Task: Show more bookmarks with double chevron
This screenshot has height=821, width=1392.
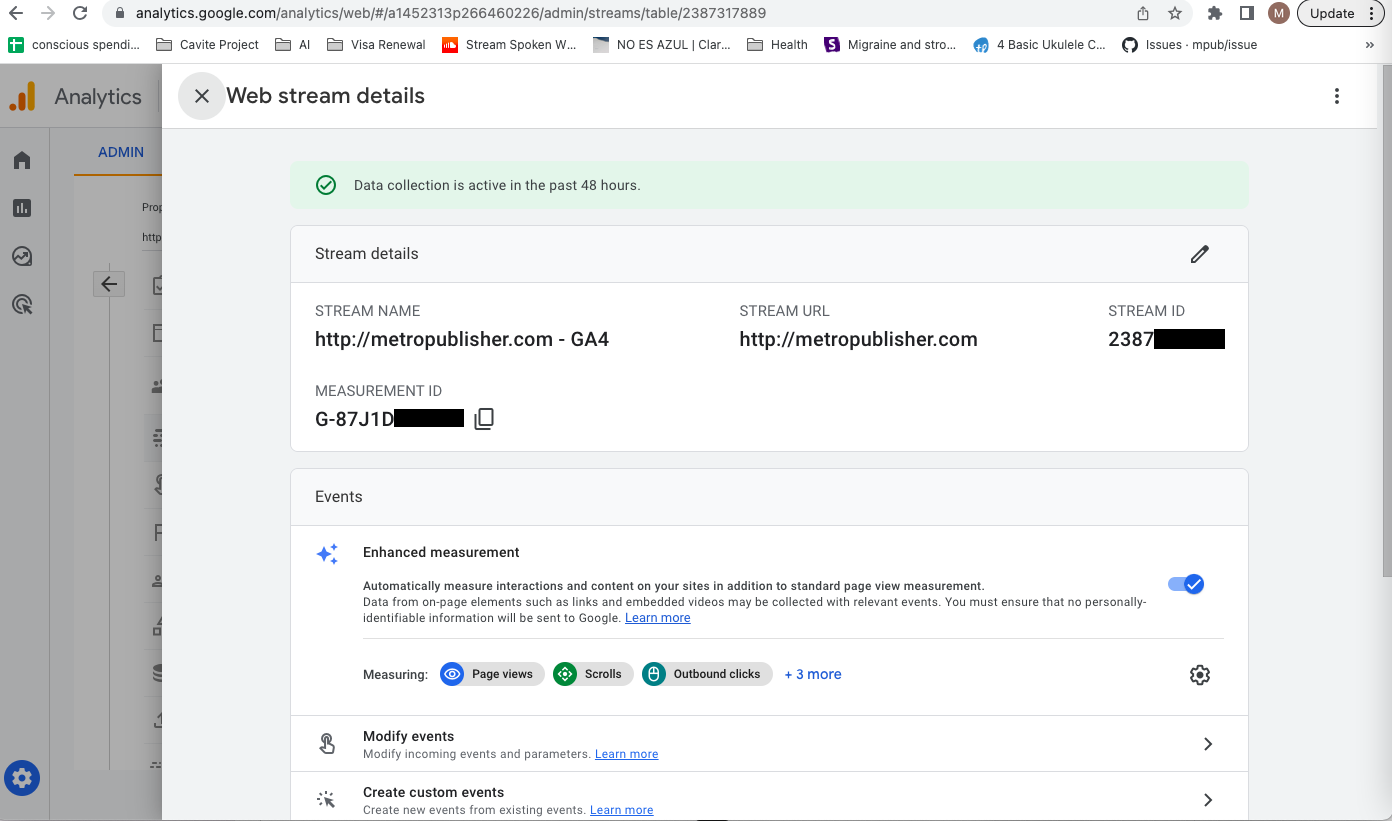Action: [1369, 45]
